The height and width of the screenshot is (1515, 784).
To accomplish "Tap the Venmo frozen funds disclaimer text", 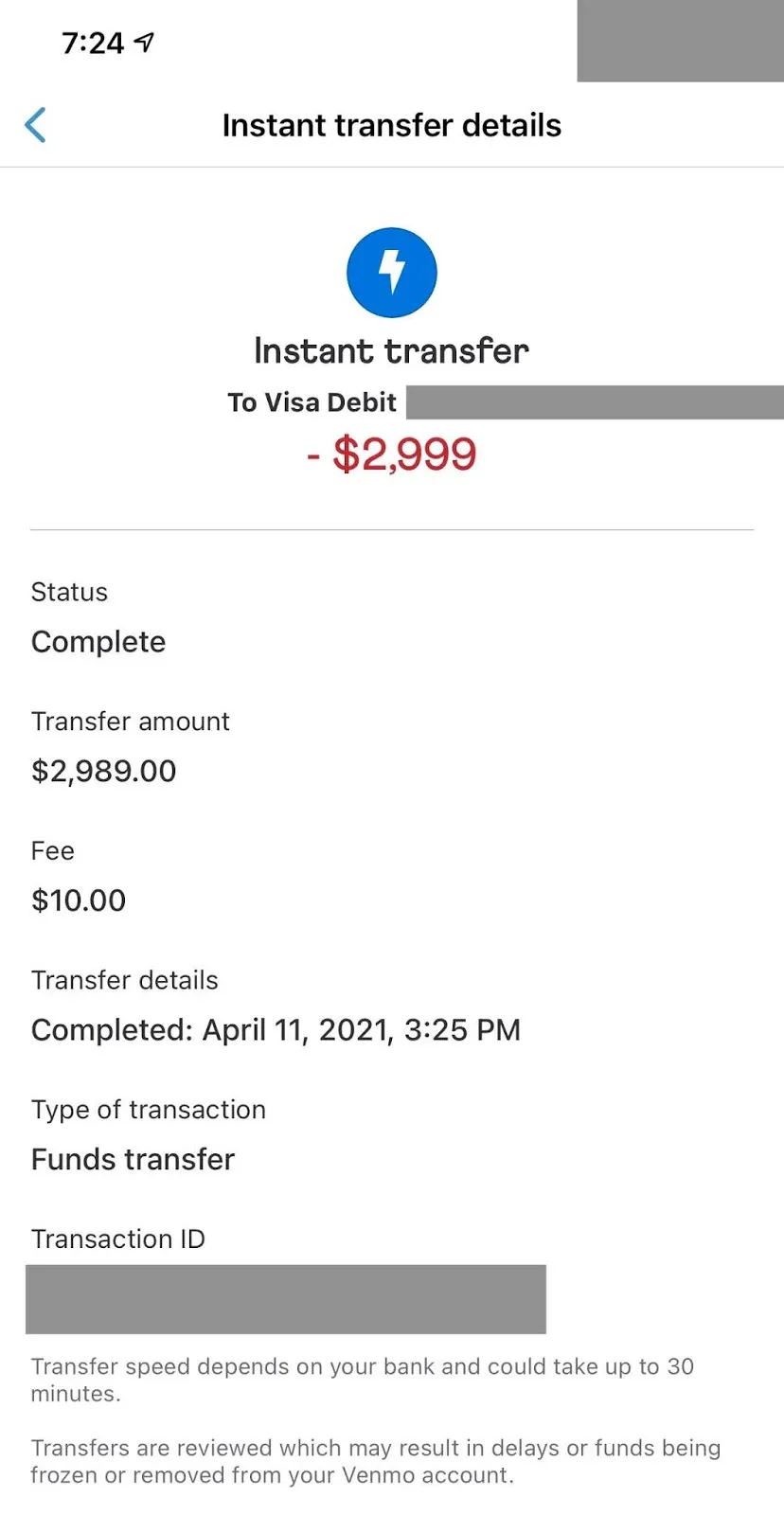I will (x=376, y=1461).
